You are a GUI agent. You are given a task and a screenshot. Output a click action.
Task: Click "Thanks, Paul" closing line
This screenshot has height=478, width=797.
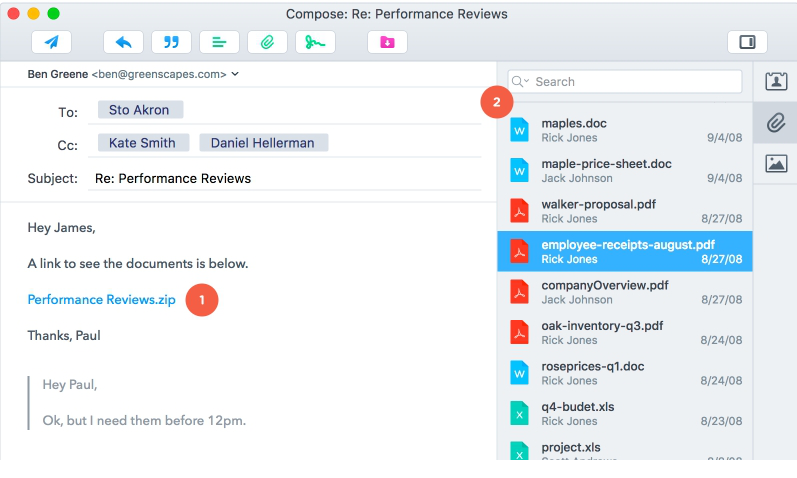click(64, 336)
